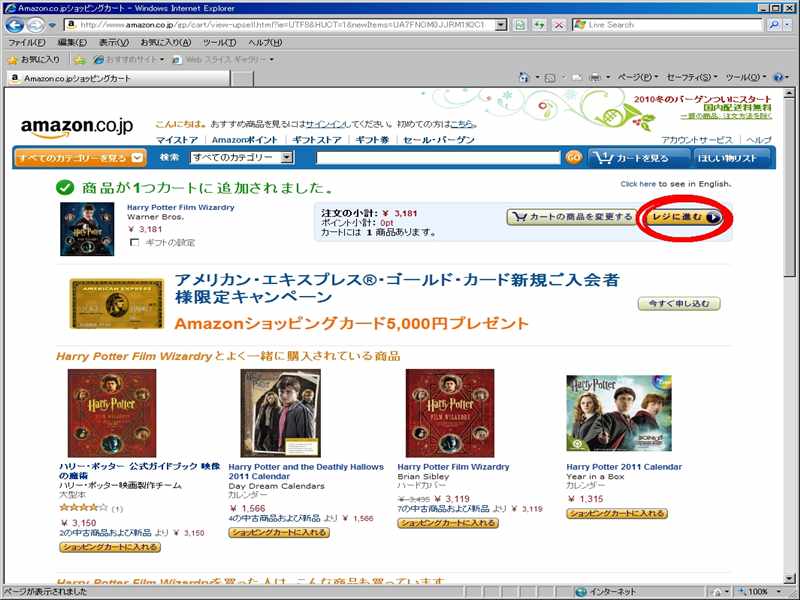Refresh the page with the green arrows icon
Screen dimensions: 800x600
point(539,24)
